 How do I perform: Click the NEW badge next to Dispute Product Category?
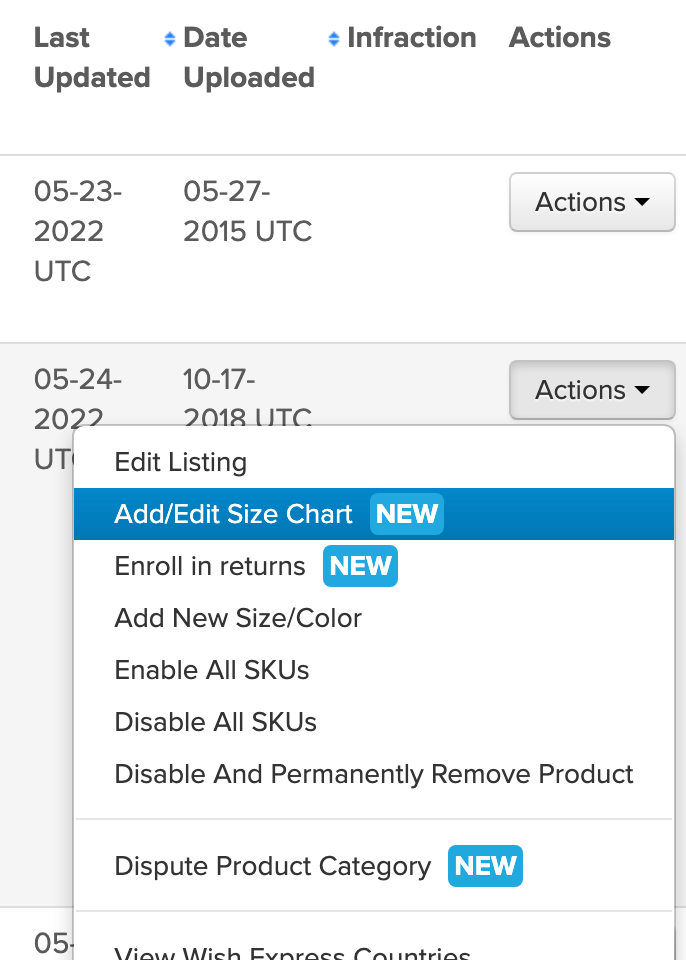point(485,866)
